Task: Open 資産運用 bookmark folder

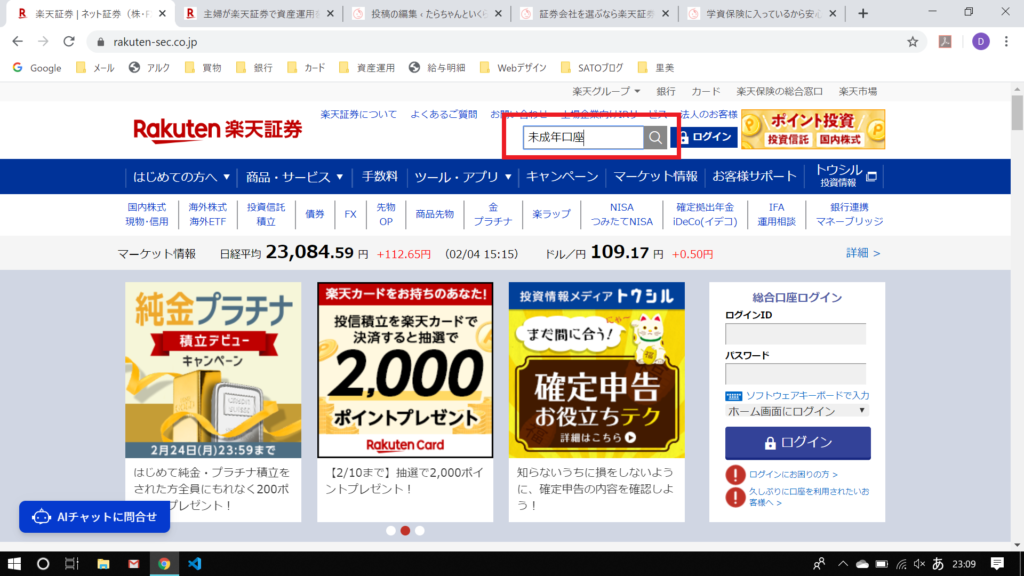Action: point(367,68)
